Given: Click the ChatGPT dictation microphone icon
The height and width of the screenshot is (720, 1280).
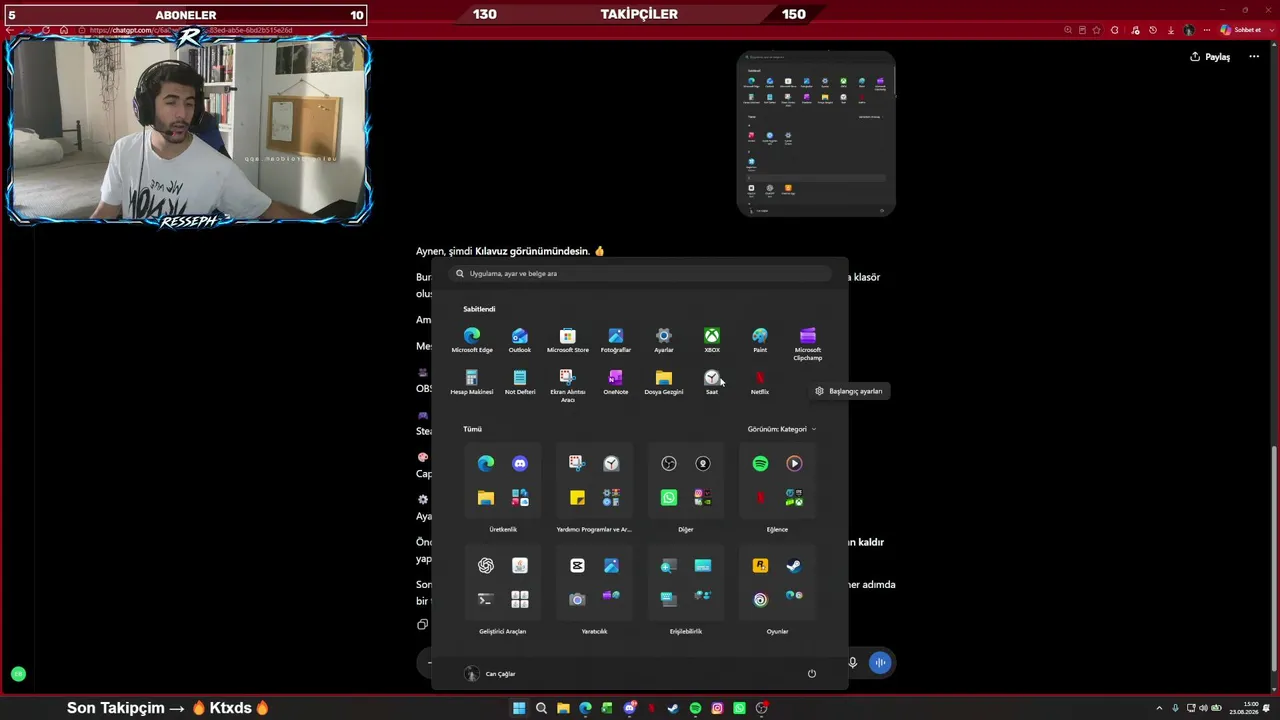Looking at the screenshot, I should pos(853,662).
